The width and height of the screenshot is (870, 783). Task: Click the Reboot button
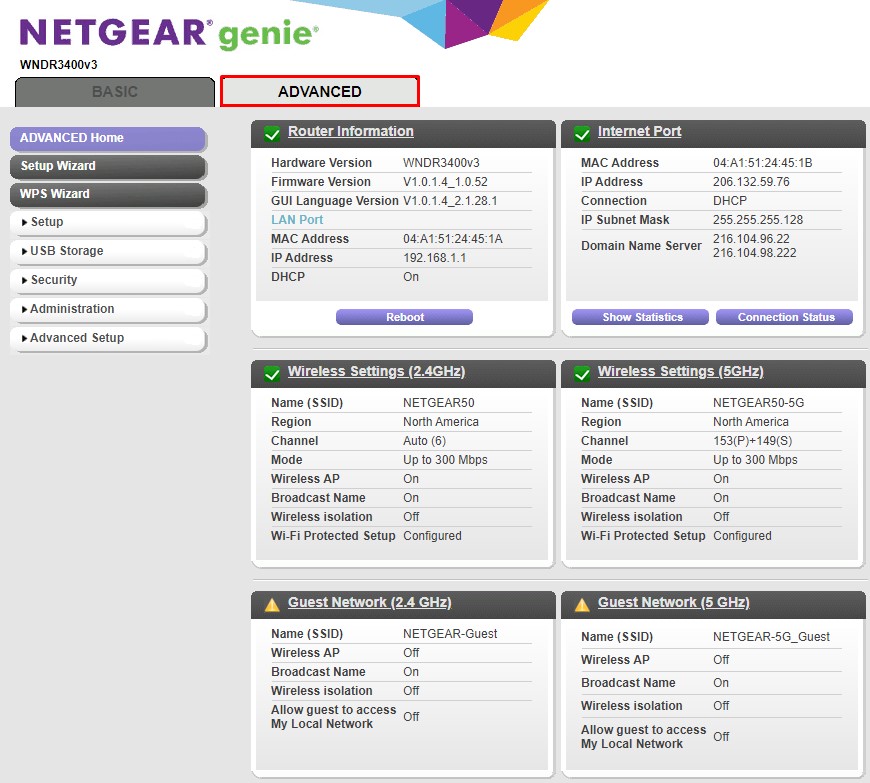pyautogui.click(x=404, y=317)
